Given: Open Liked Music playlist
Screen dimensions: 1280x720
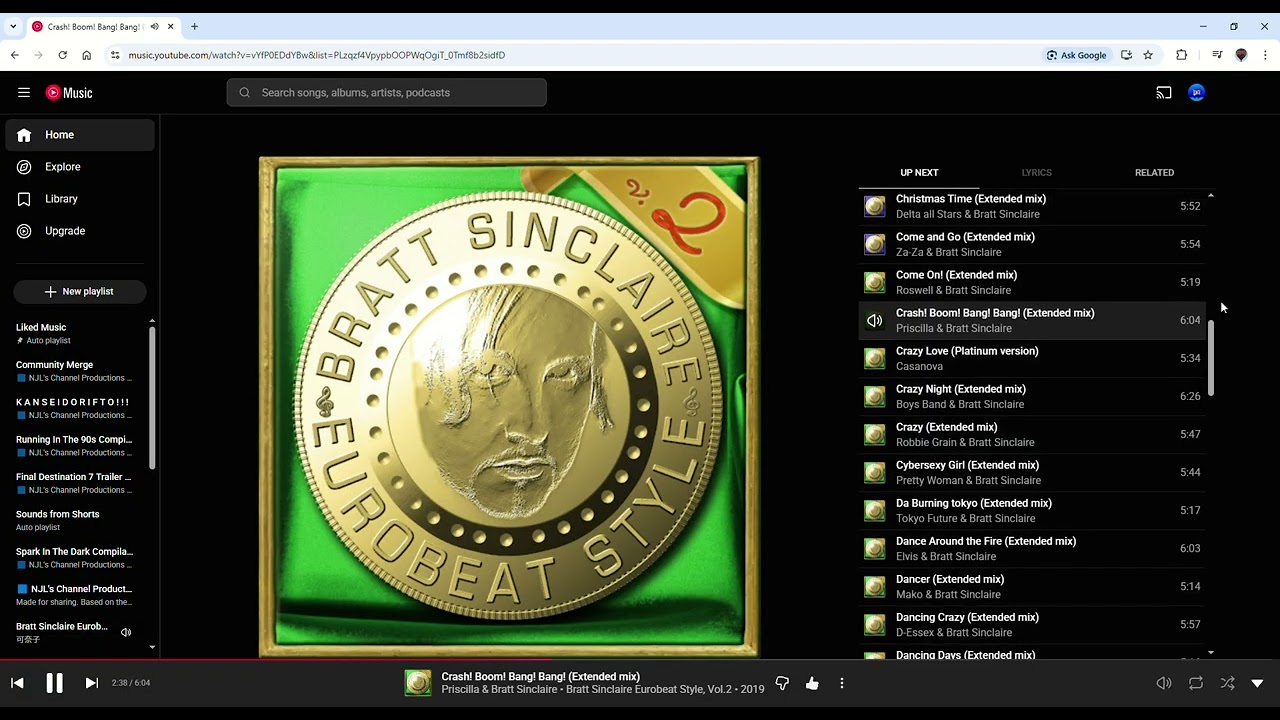Looking at the screenshot, I should tap(76, 333).
